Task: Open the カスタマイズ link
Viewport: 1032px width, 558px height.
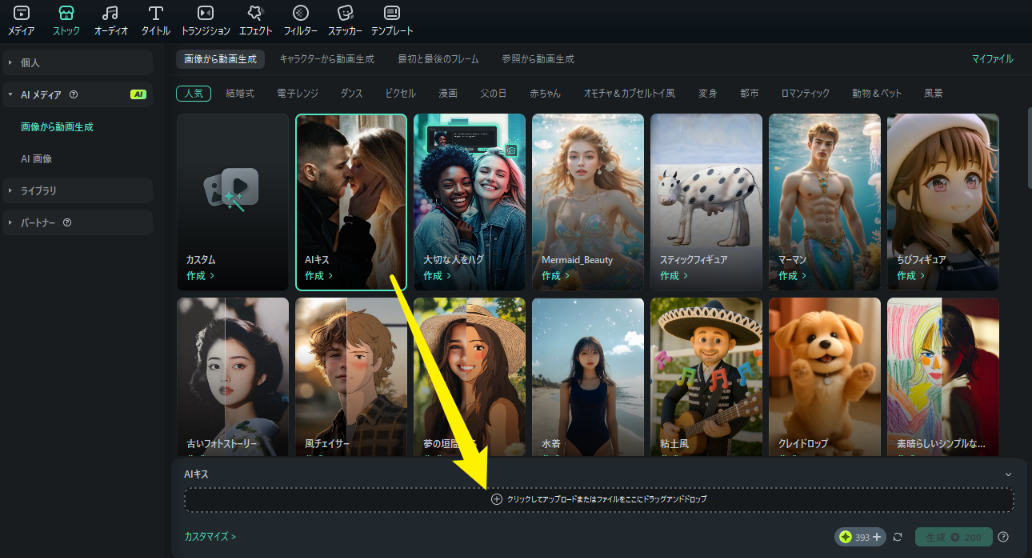Action: pos(210,537)
